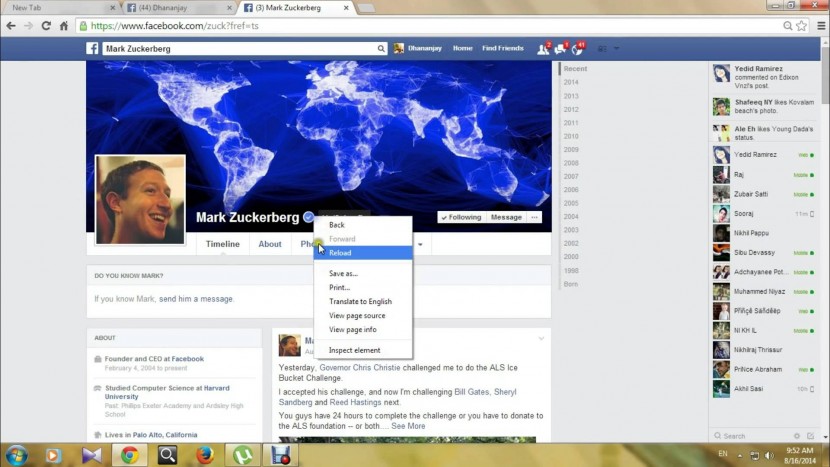
Task: Launch Firefox from the taskbar
Action: click(205, 455)
